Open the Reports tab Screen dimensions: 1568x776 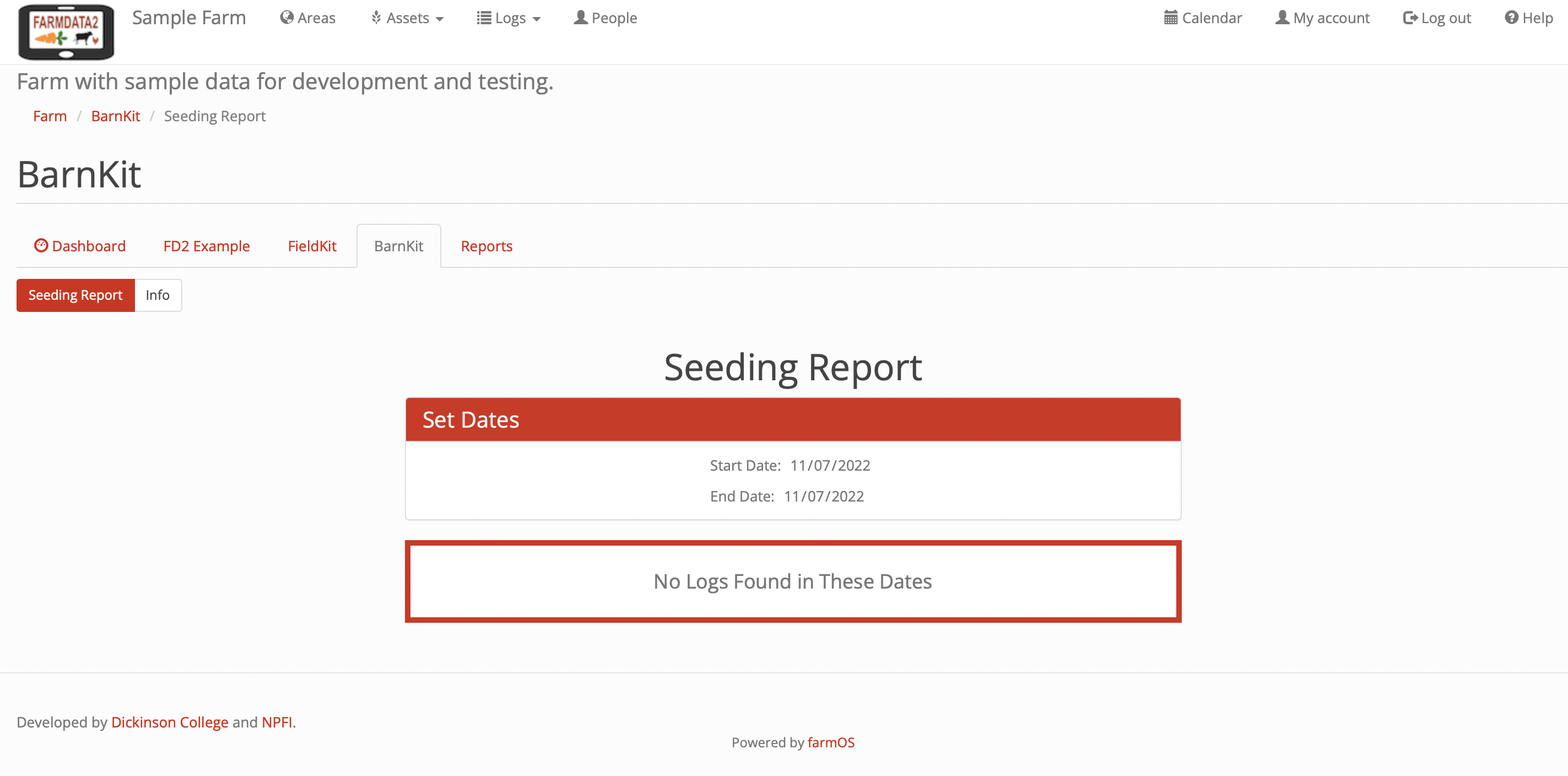[x=486, y=245]
